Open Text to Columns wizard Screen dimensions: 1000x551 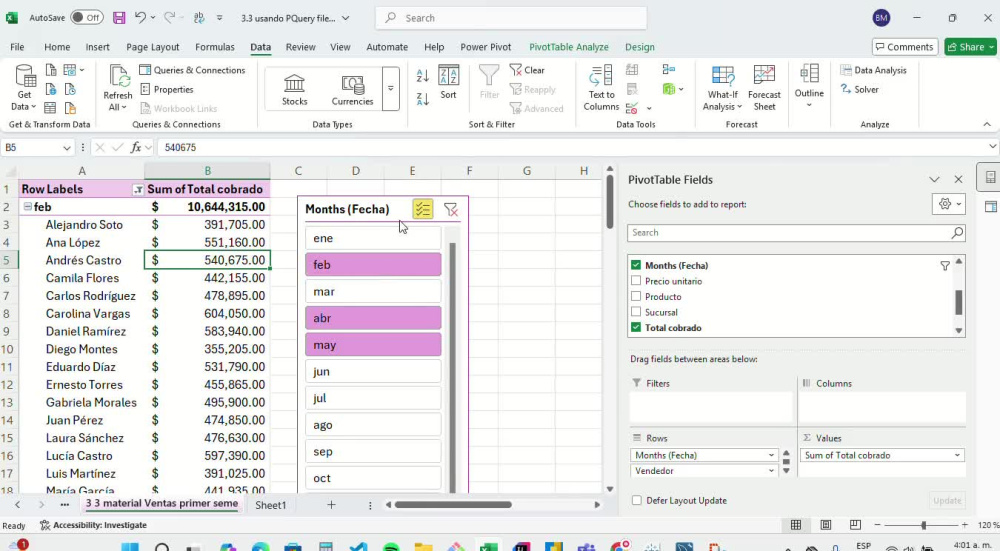click(x=601, y=88)
